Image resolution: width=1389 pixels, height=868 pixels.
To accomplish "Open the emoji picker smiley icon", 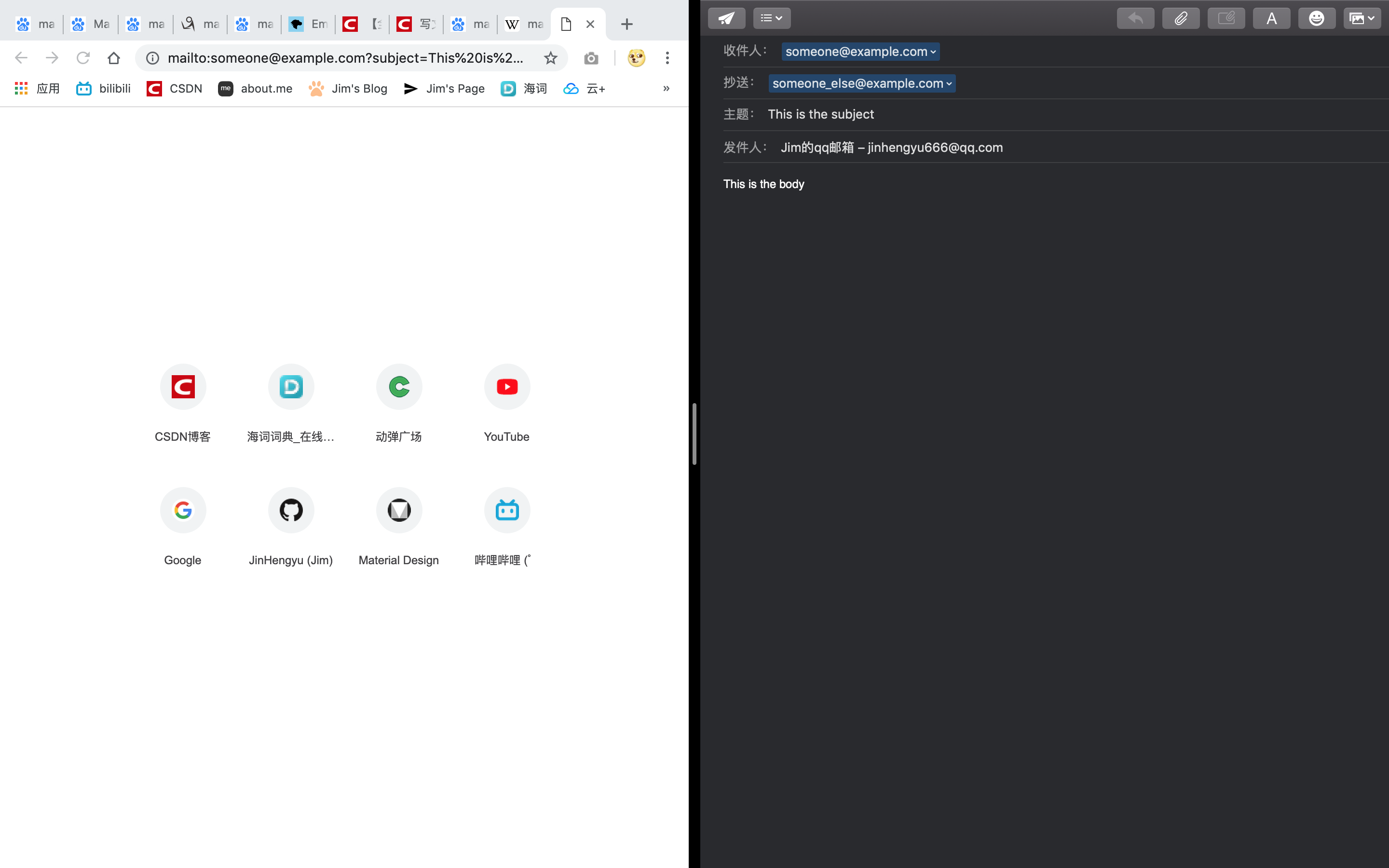I will 1316,18.
